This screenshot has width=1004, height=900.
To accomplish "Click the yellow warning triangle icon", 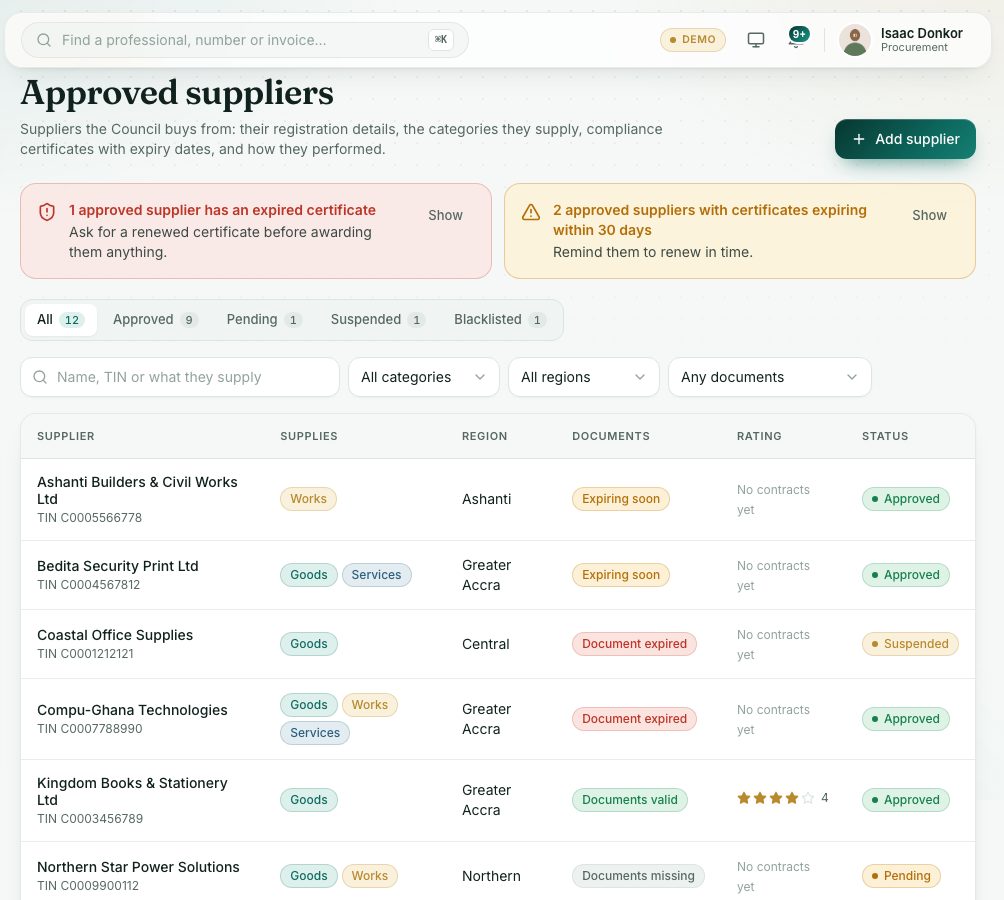I will pos(531,212).
